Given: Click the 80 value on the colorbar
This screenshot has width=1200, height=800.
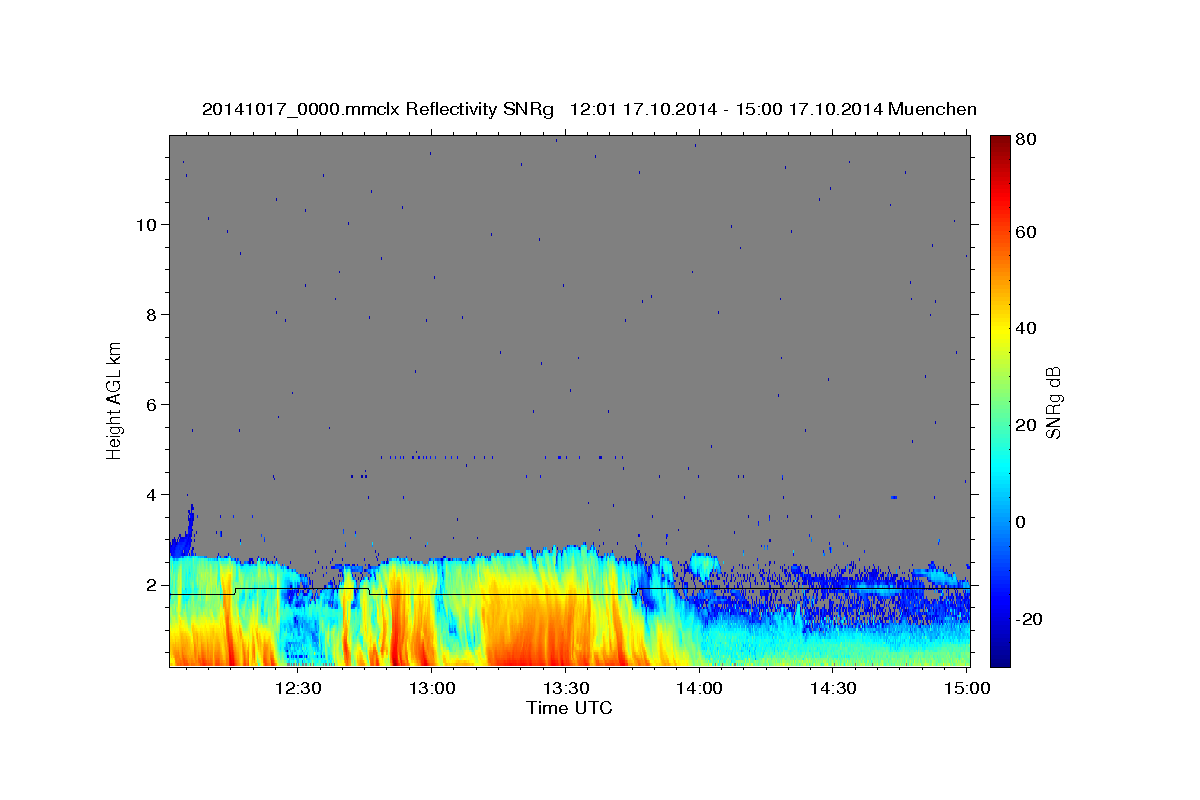Looking at the screenshot, I should point(1028,140).
